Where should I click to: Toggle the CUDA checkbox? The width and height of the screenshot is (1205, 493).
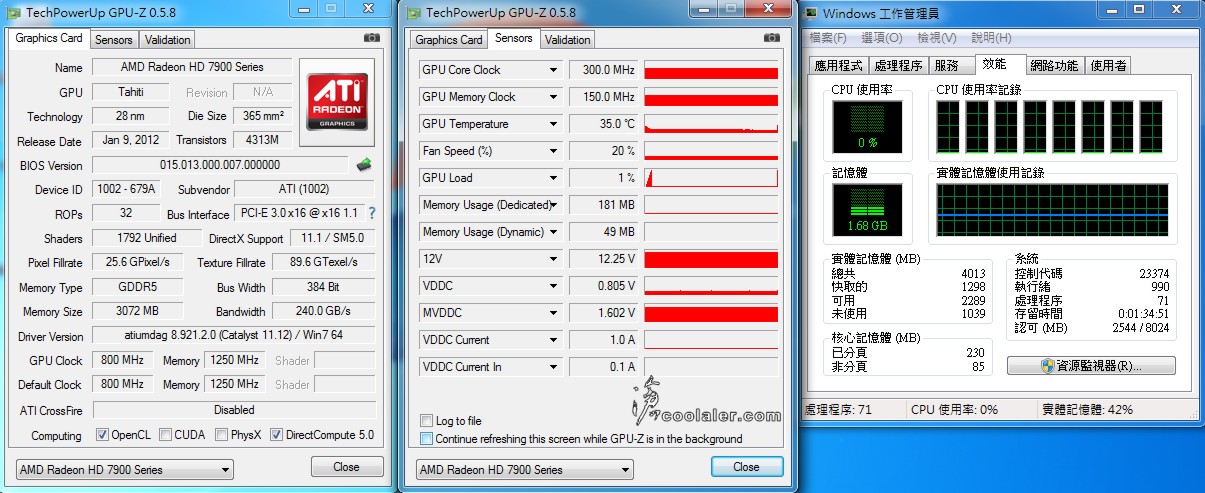tap(164, 435)
